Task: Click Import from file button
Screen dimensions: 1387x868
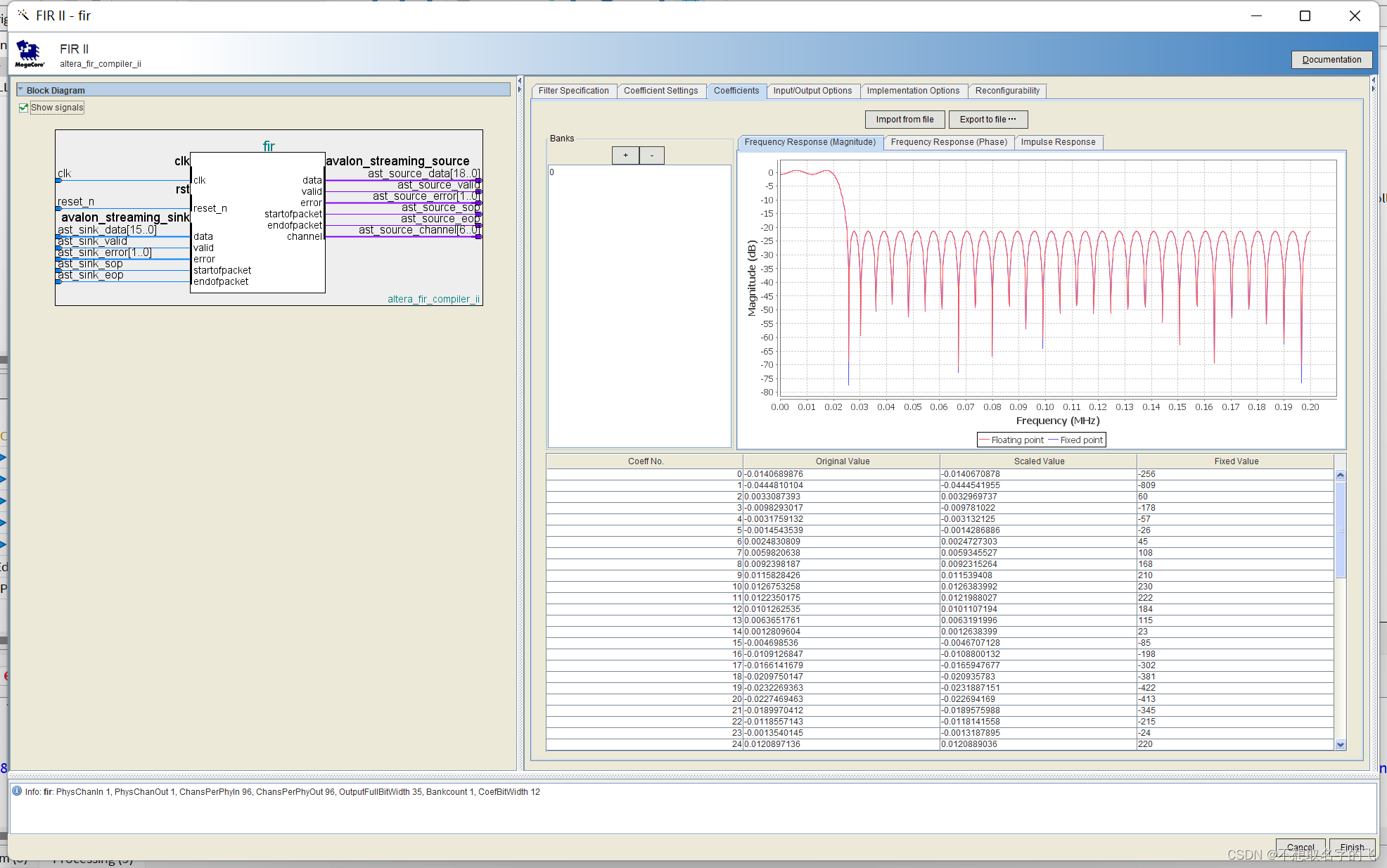Action: (x=905, y=120)
